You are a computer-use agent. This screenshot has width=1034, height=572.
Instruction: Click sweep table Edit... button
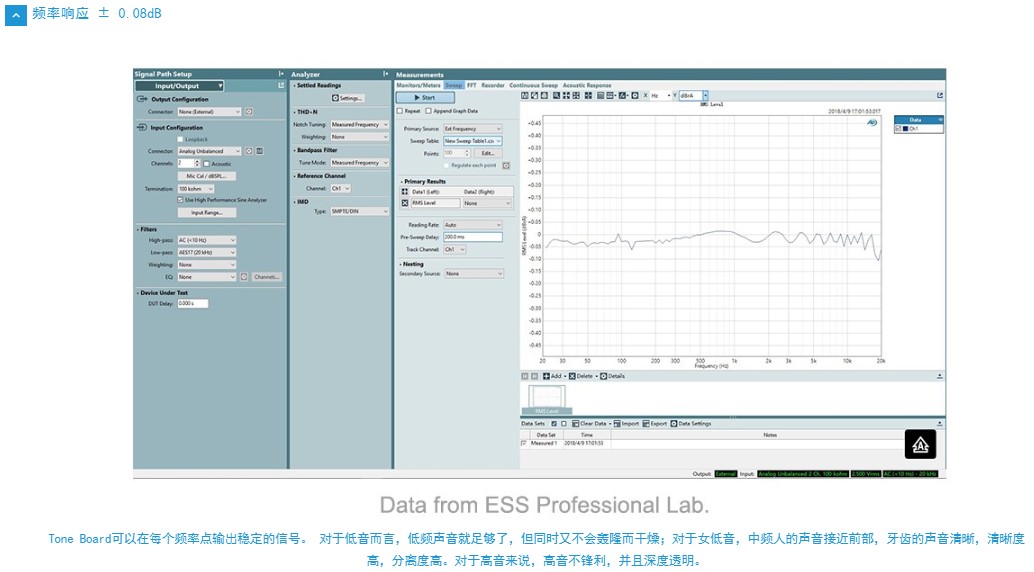click(x=487, y=153)
